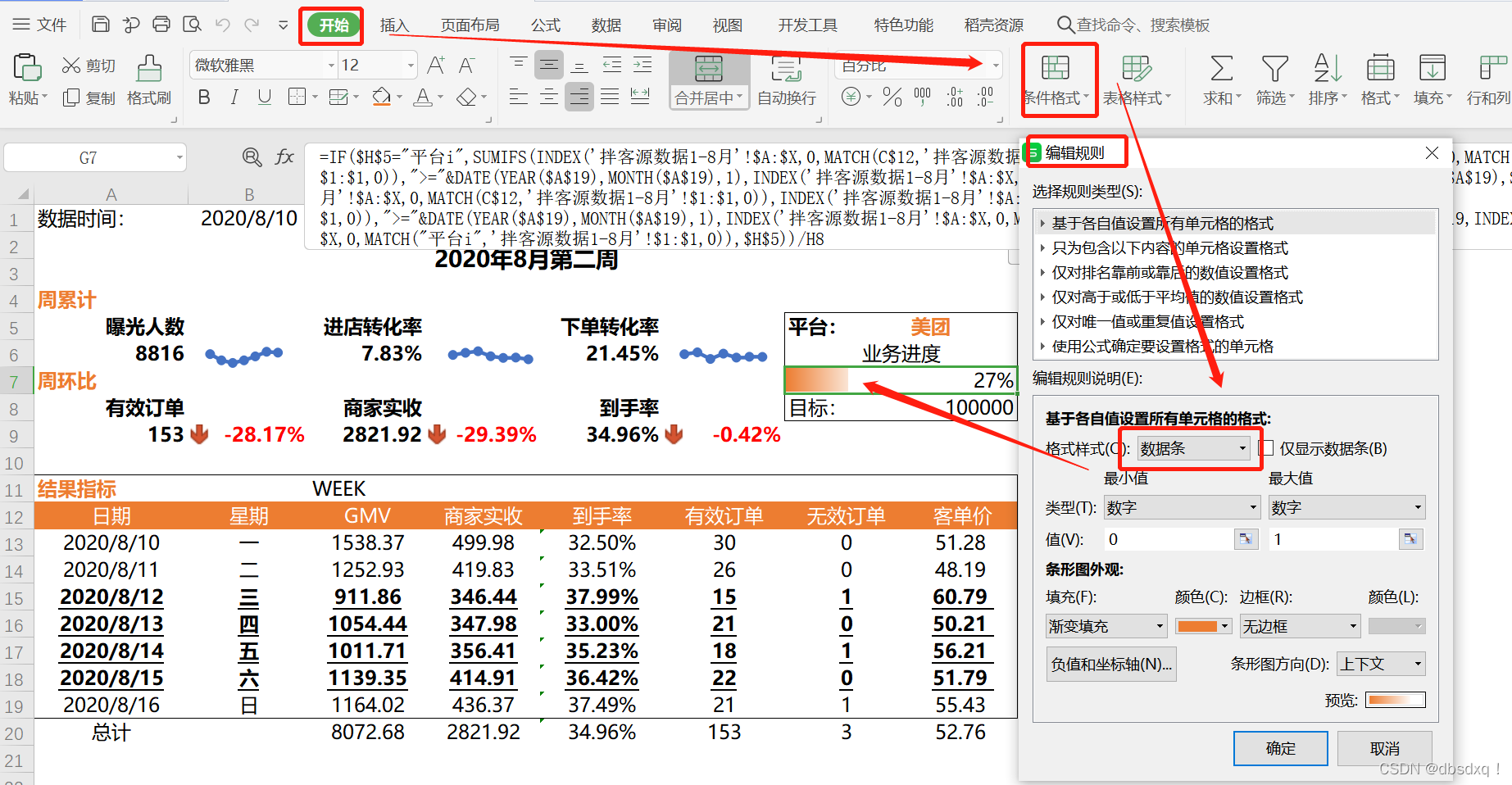The width and height of the screenshot is (1512, 785).
Task: Decrease font size with the smaller A icon
Action: click(x=467, y=65)
